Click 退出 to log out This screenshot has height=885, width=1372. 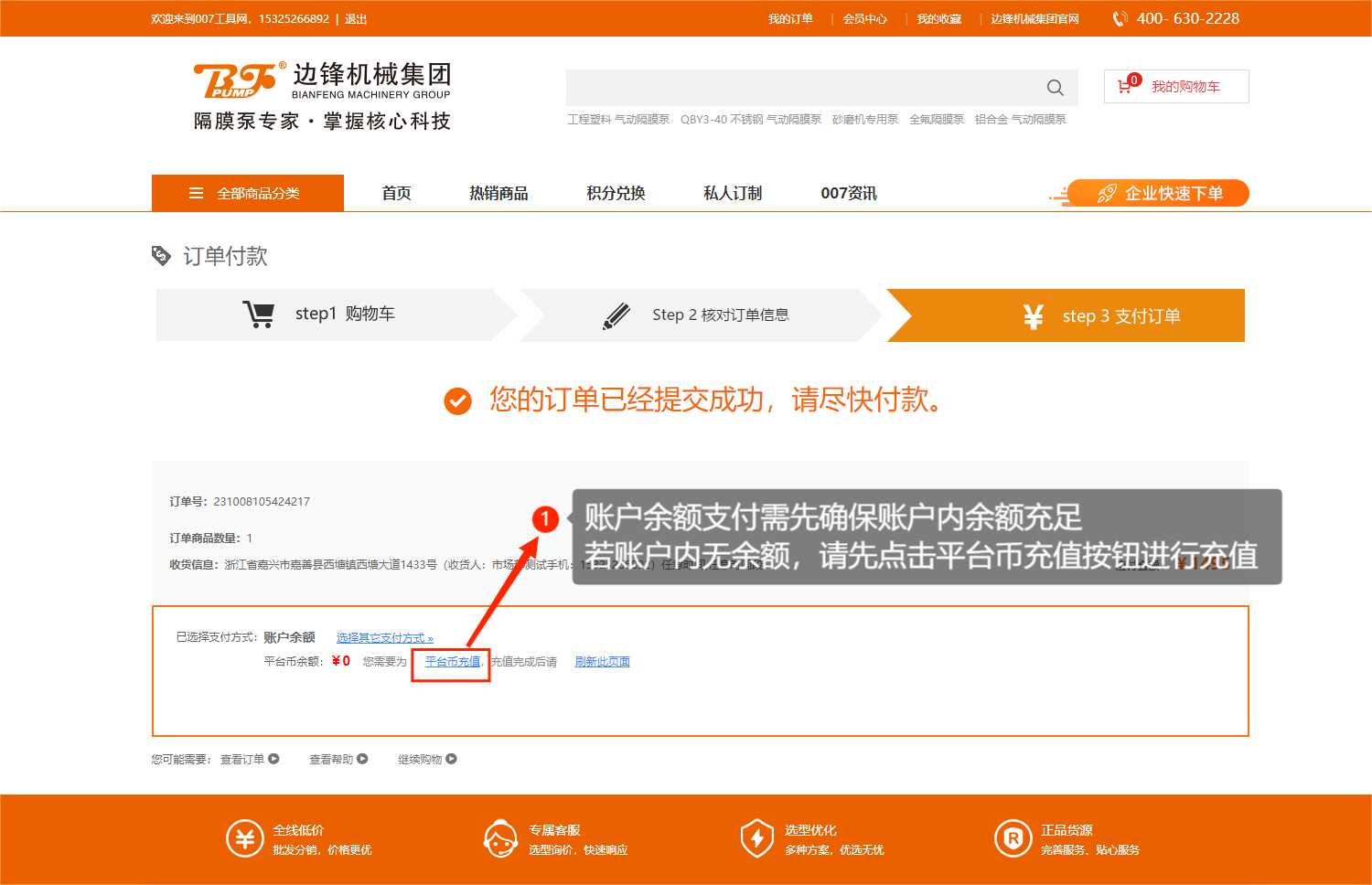click(356, 18)
